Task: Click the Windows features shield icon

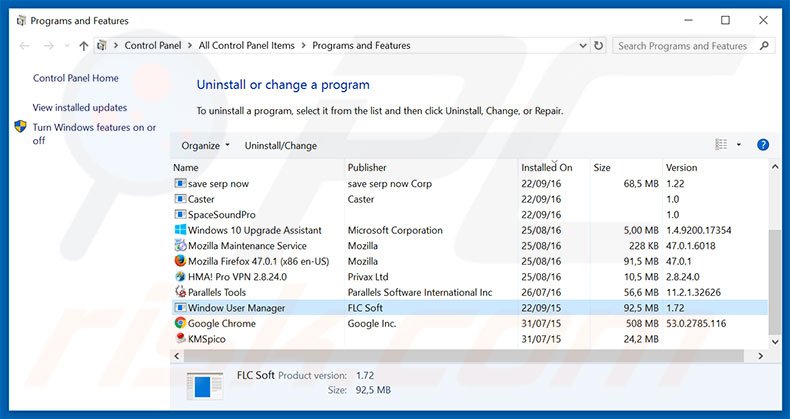Action: pyautogui.click(x=20, y=126)
